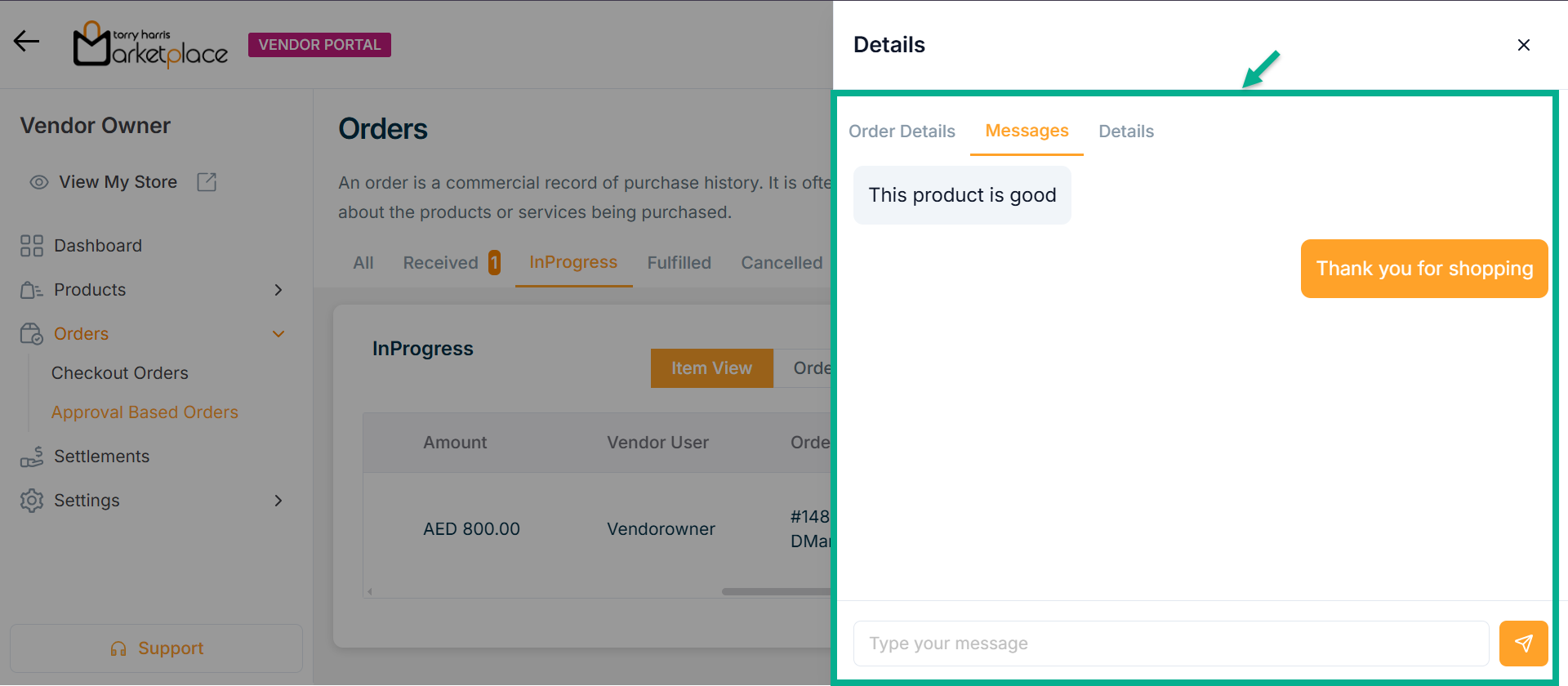Click the Settings gear icon
The image size is (1568, 686).
tap(32, 501)
